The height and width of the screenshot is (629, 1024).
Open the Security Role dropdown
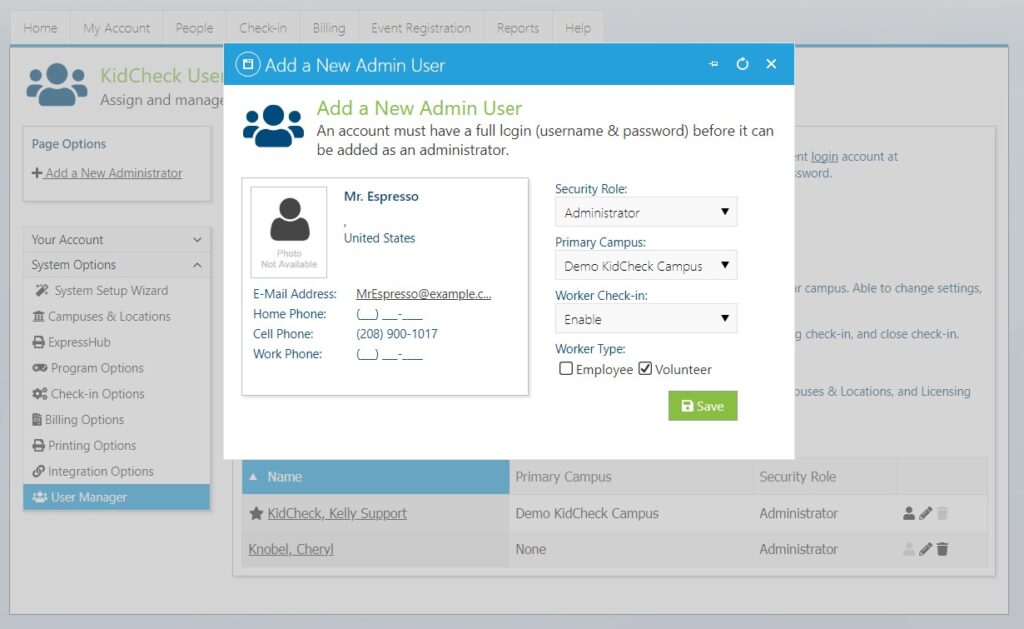[x=645, y=212]
